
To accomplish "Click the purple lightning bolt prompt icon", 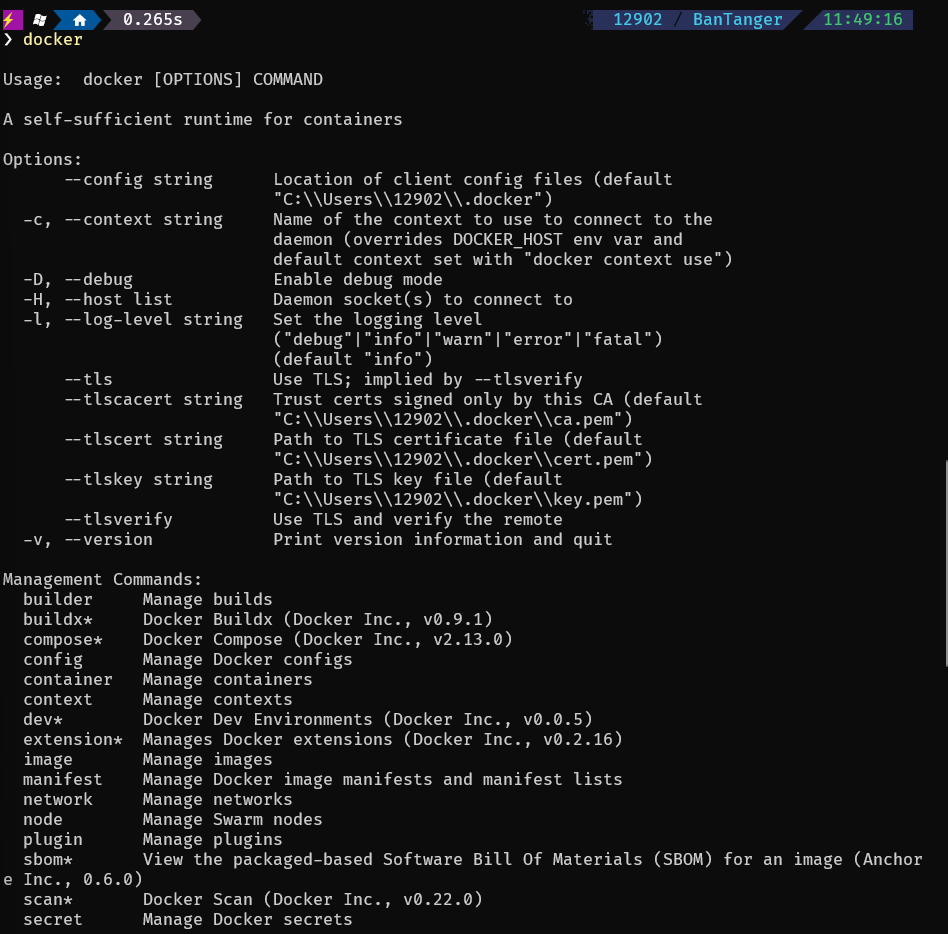I will coord(9,19).
